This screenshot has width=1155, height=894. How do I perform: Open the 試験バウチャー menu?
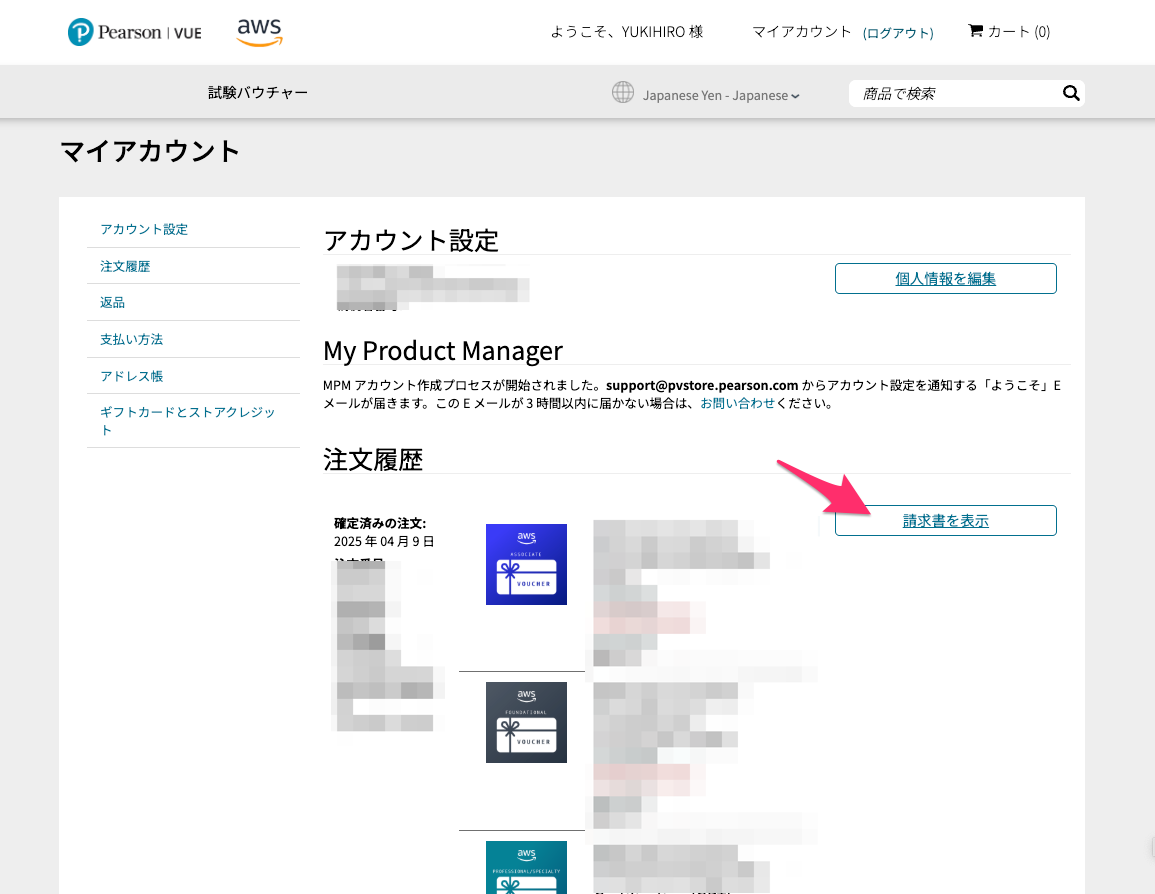click(258, 93)
